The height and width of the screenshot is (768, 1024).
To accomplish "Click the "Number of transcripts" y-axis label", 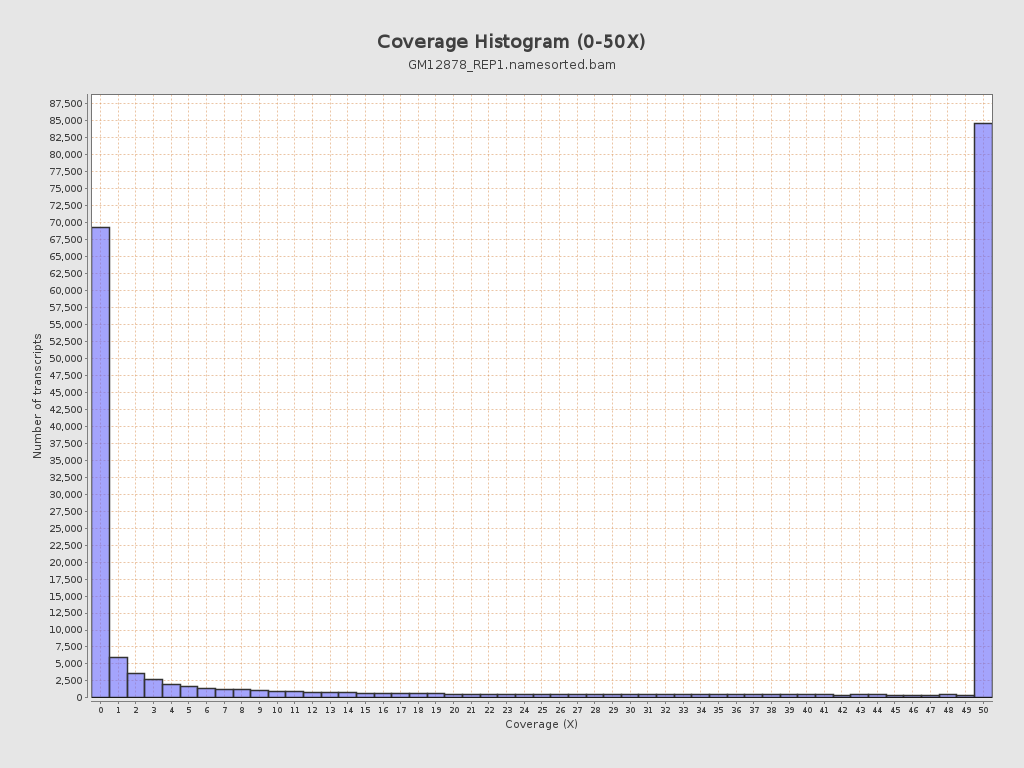I will click(38, 396).
